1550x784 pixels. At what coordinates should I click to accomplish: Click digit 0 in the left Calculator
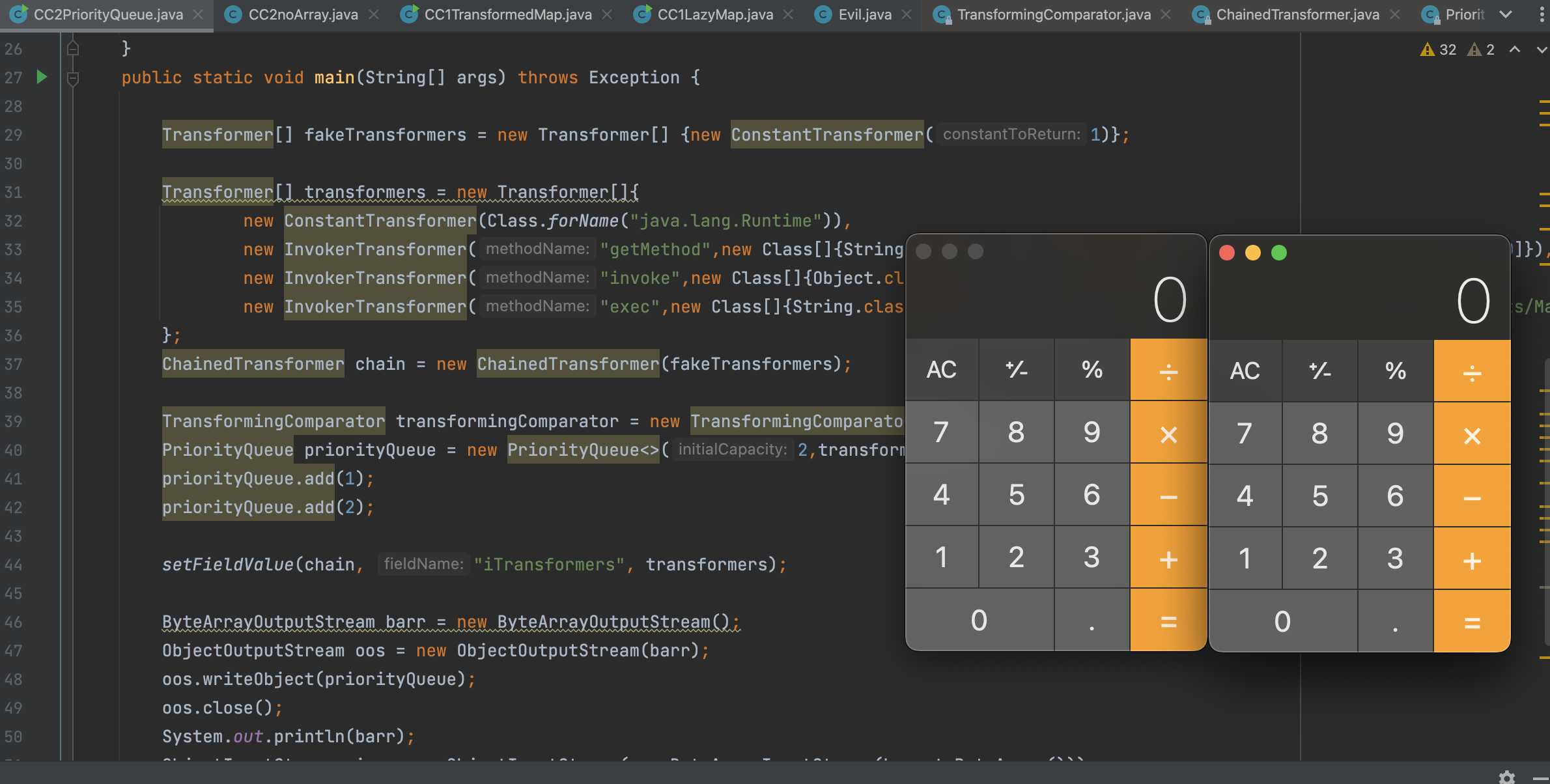click(979, 620)
